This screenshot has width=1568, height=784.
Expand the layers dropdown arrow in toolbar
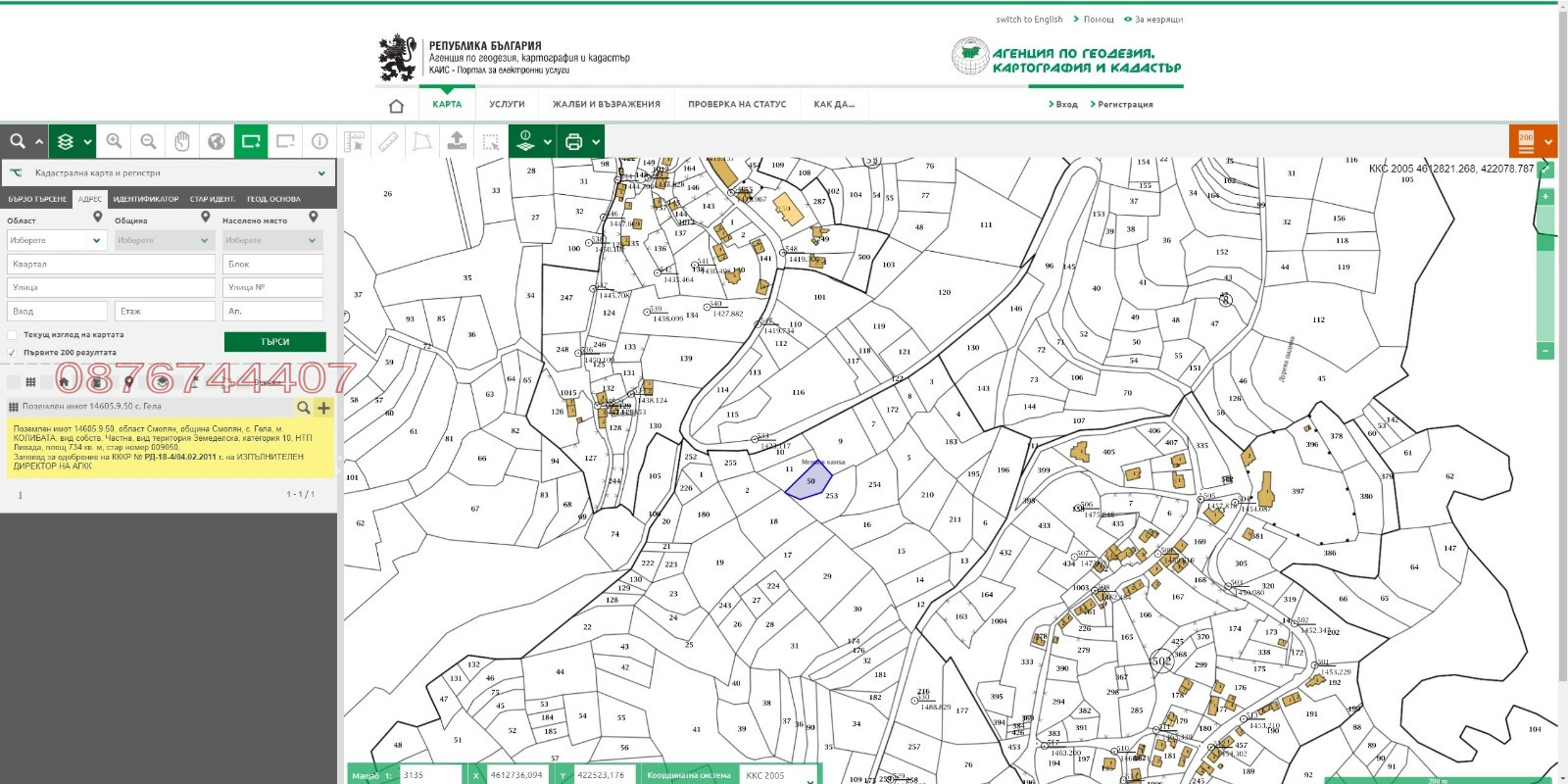87,142
